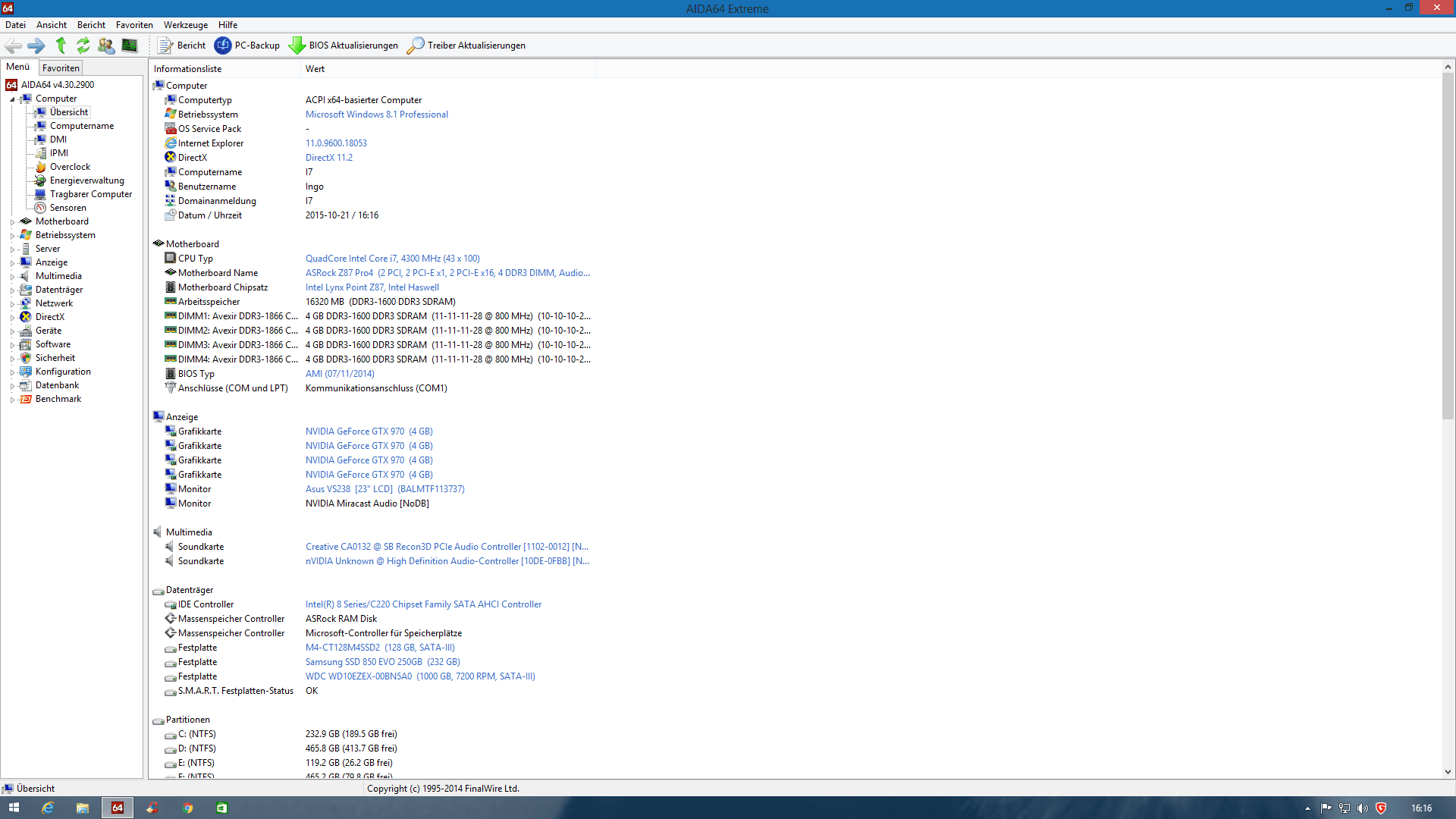The height and width of the screenshot is (819, 1456).
Task: Select the DirectX tree icon
Action: [x=26, y=317]
